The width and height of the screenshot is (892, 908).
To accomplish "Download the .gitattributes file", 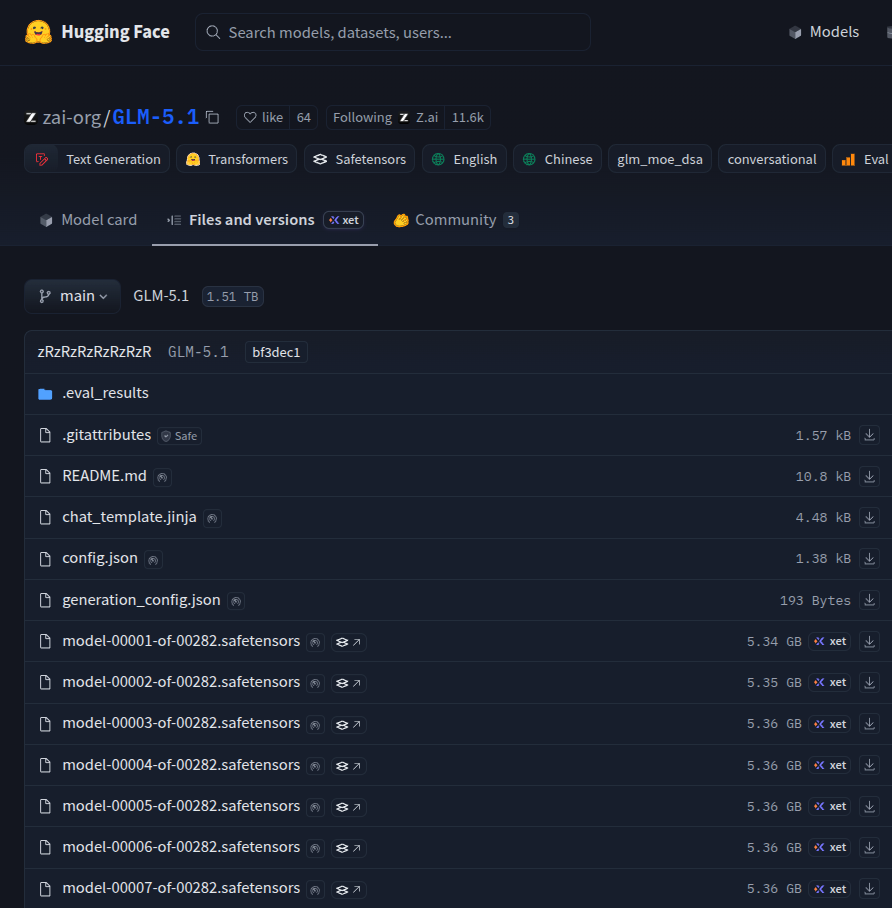I will tap(869, 435).
